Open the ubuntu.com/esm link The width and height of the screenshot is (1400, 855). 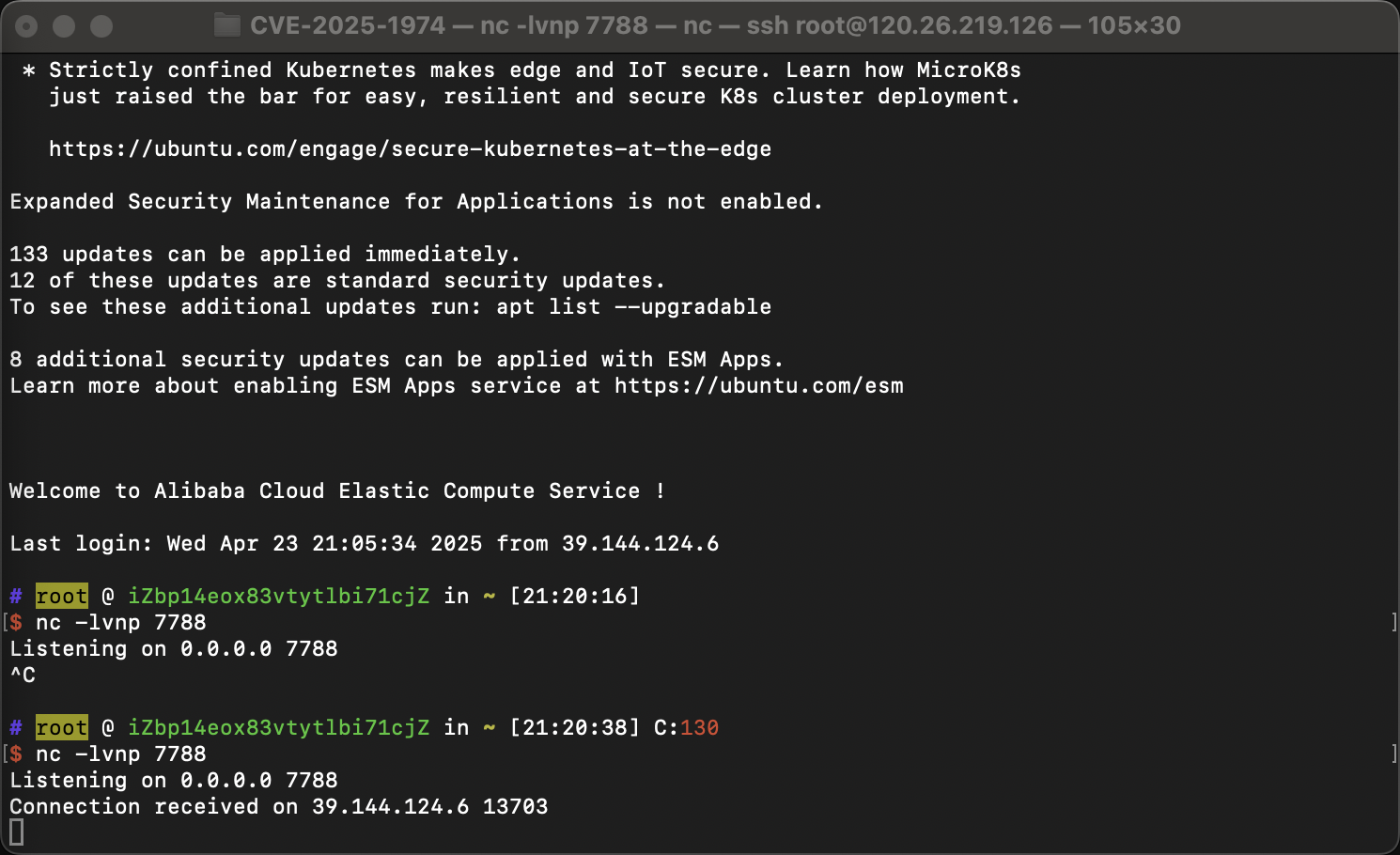click(x=759, y=385)
